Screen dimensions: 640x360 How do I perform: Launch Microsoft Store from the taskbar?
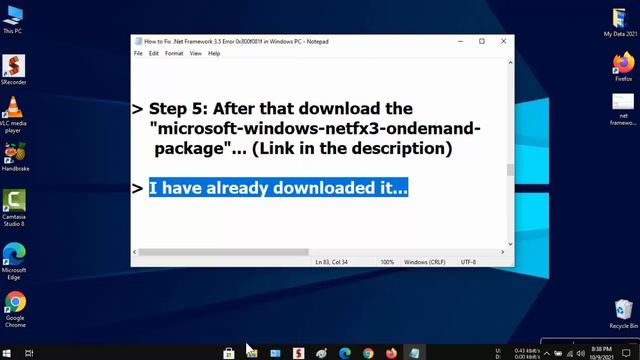(229, 353)
